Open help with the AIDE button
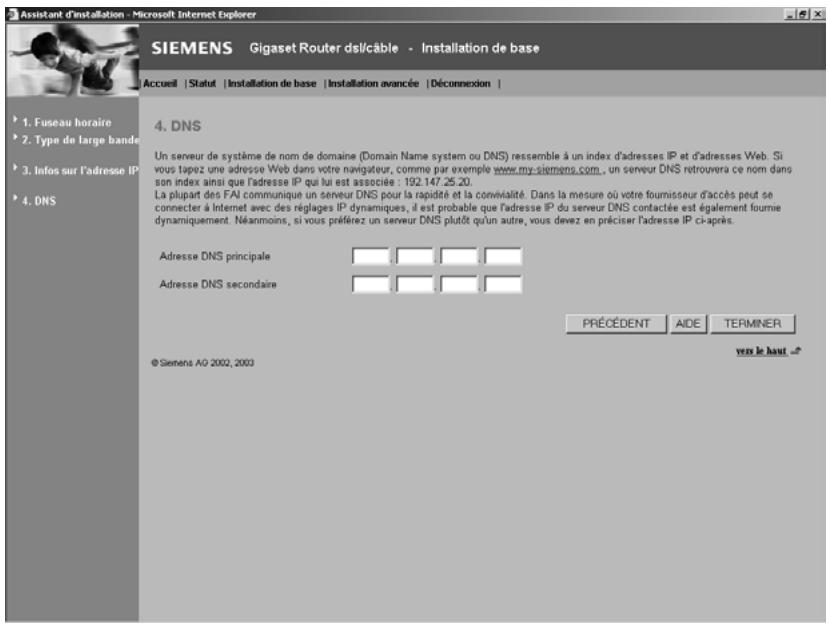The image size is (829, 625). coord(688,324)
